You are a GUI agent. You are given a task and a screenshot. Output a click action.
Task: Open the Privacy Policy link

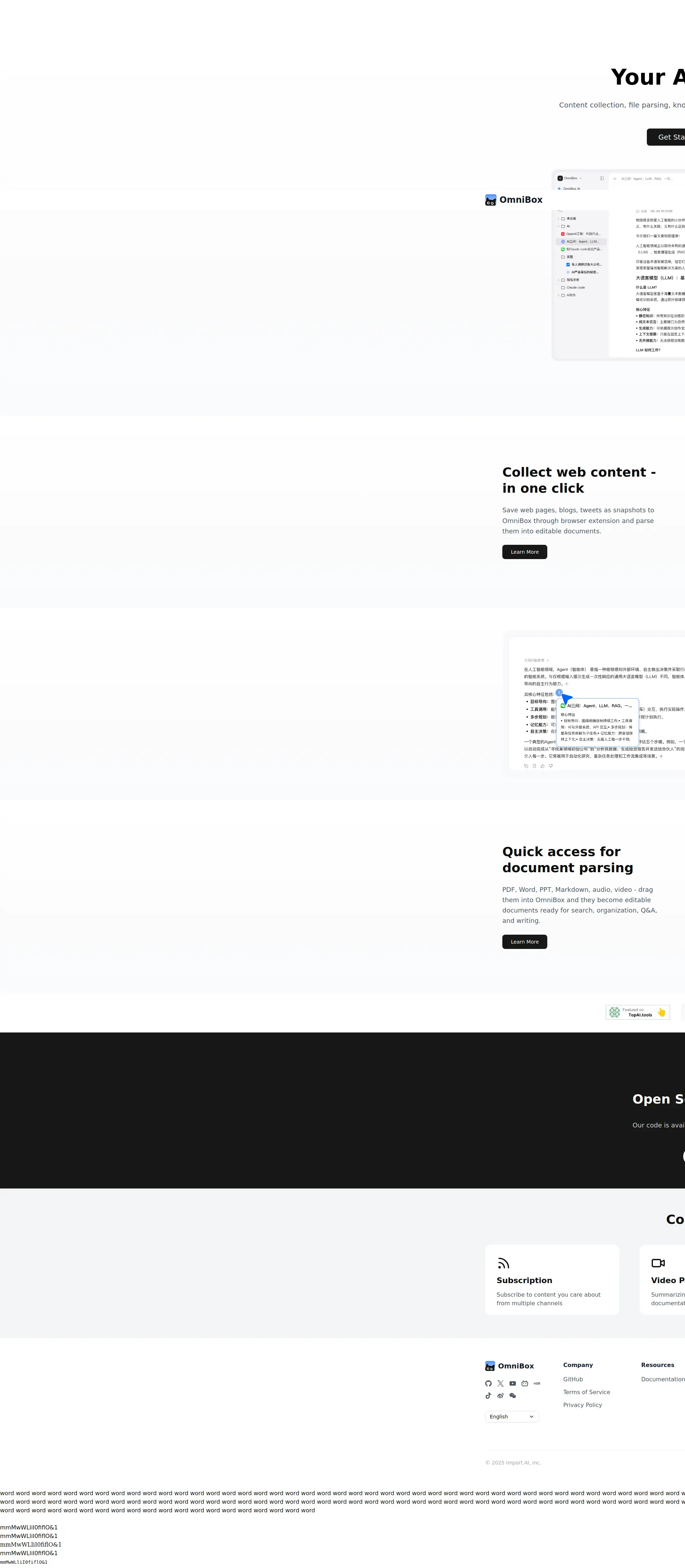(582, 1405)
